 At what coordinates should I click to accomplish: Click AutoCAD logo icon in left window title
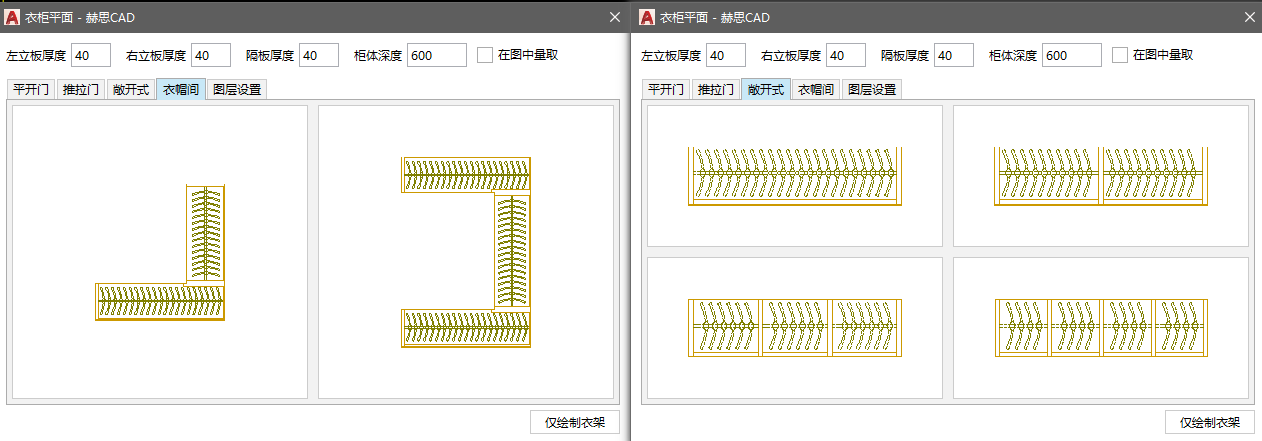(12, 18)
